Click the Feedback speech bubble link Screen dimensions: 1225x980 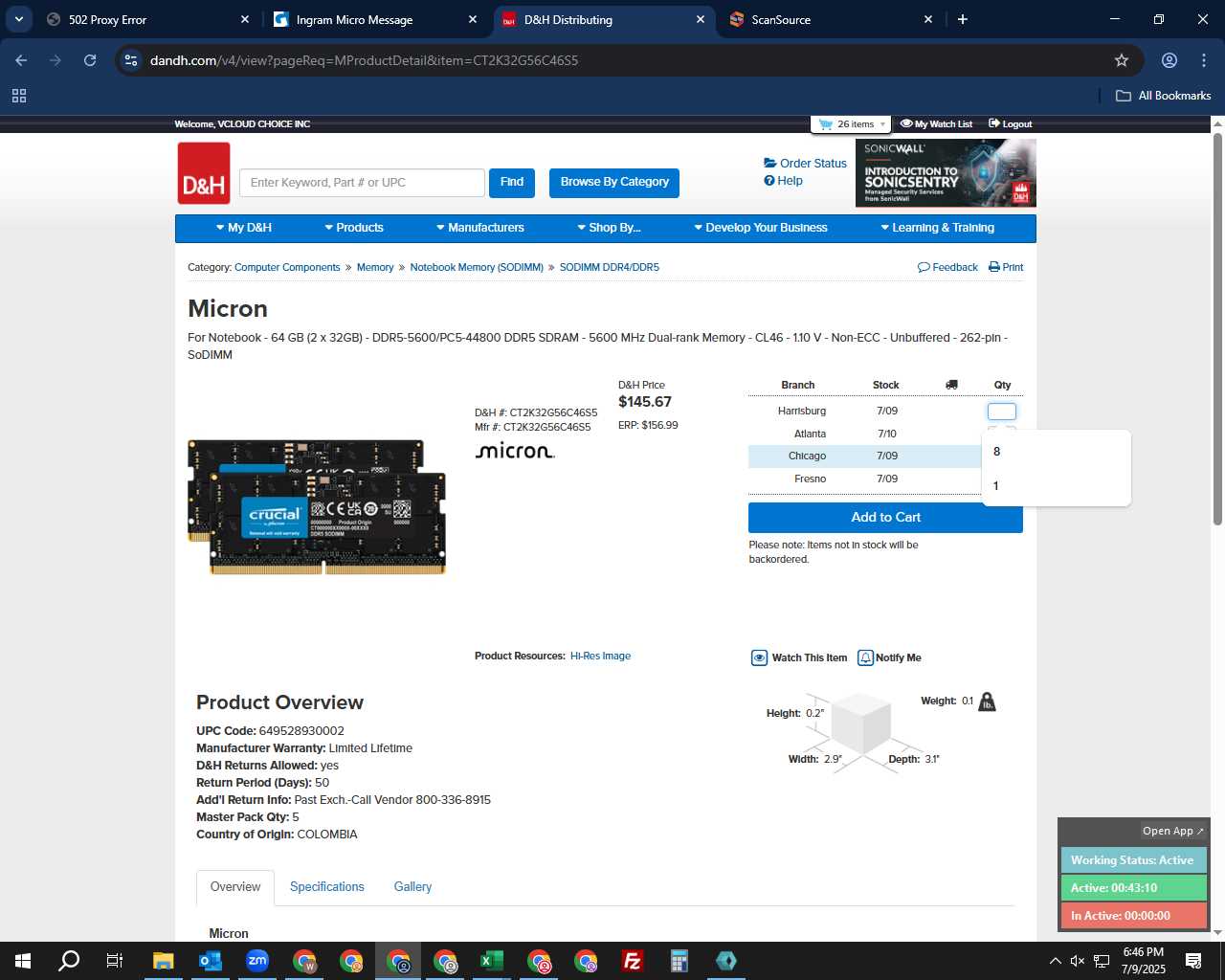[947, 268]
